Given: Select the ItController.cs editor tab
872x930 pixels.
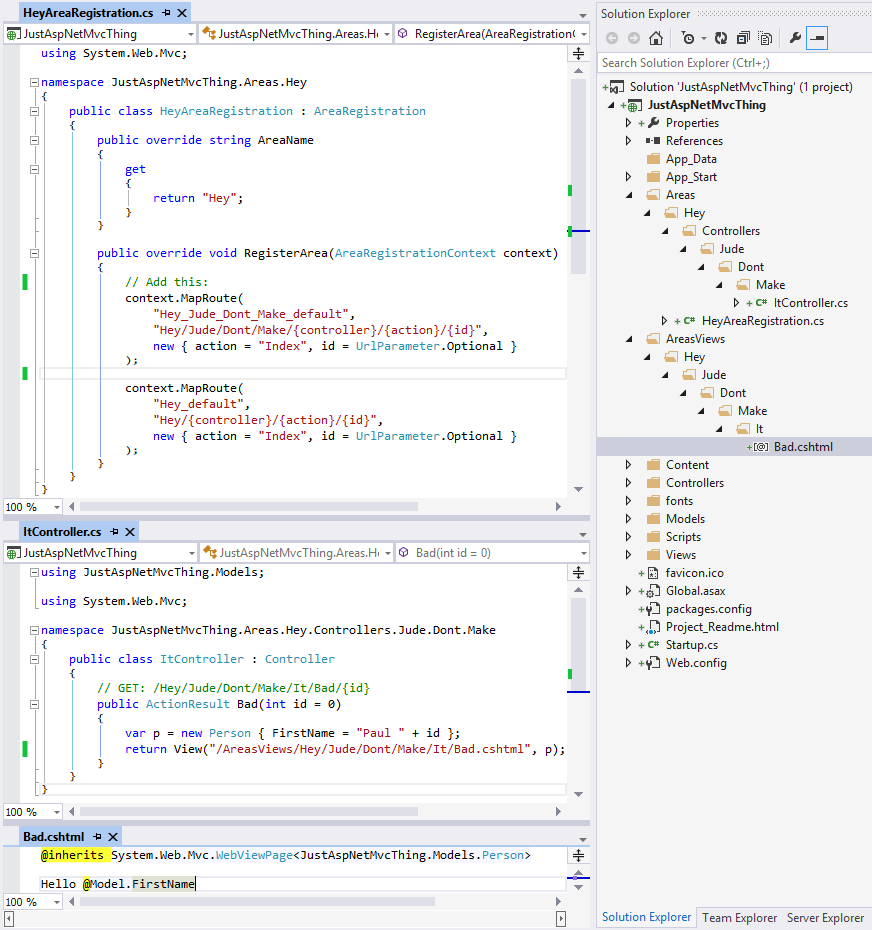Looking at the screenshot, I should (62, 532).
